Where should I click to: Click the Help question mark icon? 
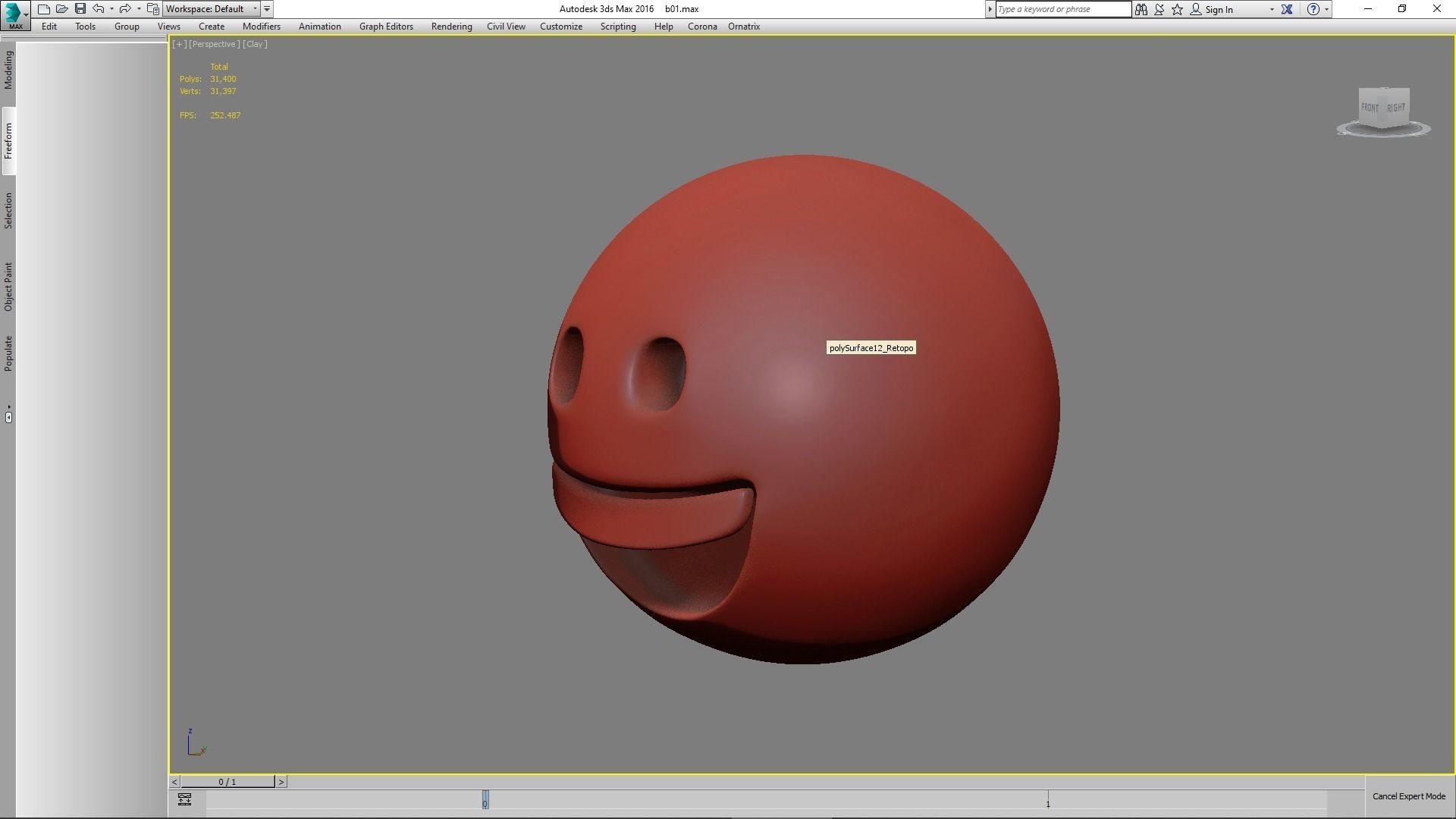(1313, 9)
